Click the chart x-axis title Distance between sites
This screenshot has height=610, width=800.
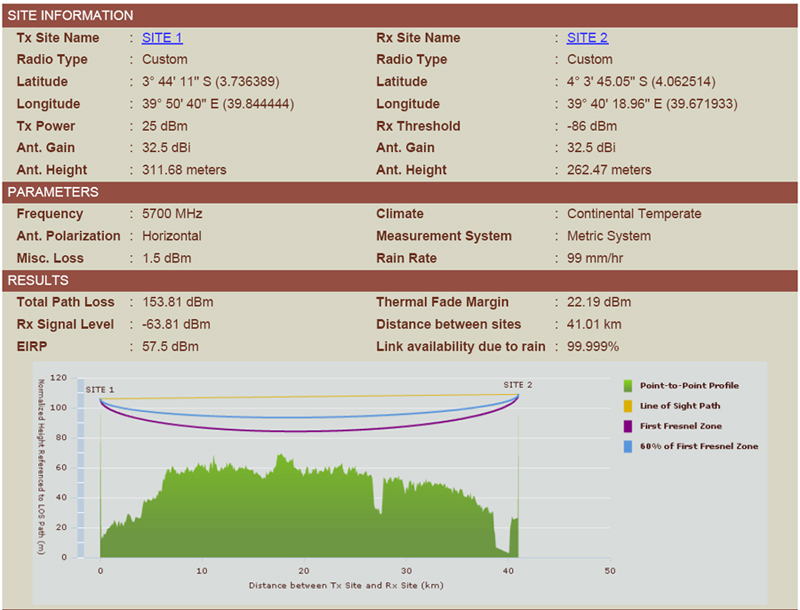point(346,586)
